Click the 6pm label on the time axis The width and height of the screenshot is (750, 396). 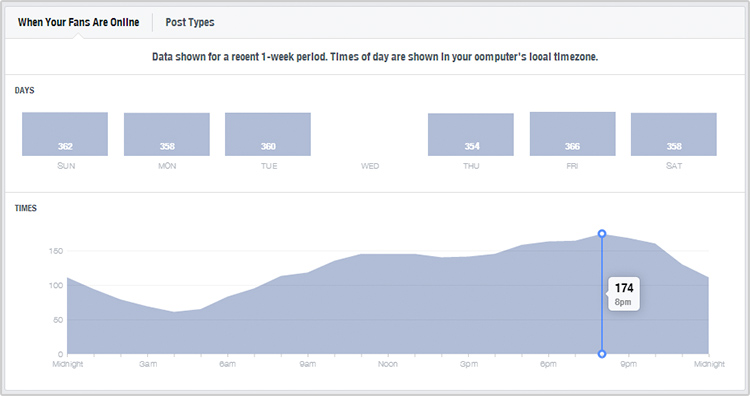pos(549,364)
